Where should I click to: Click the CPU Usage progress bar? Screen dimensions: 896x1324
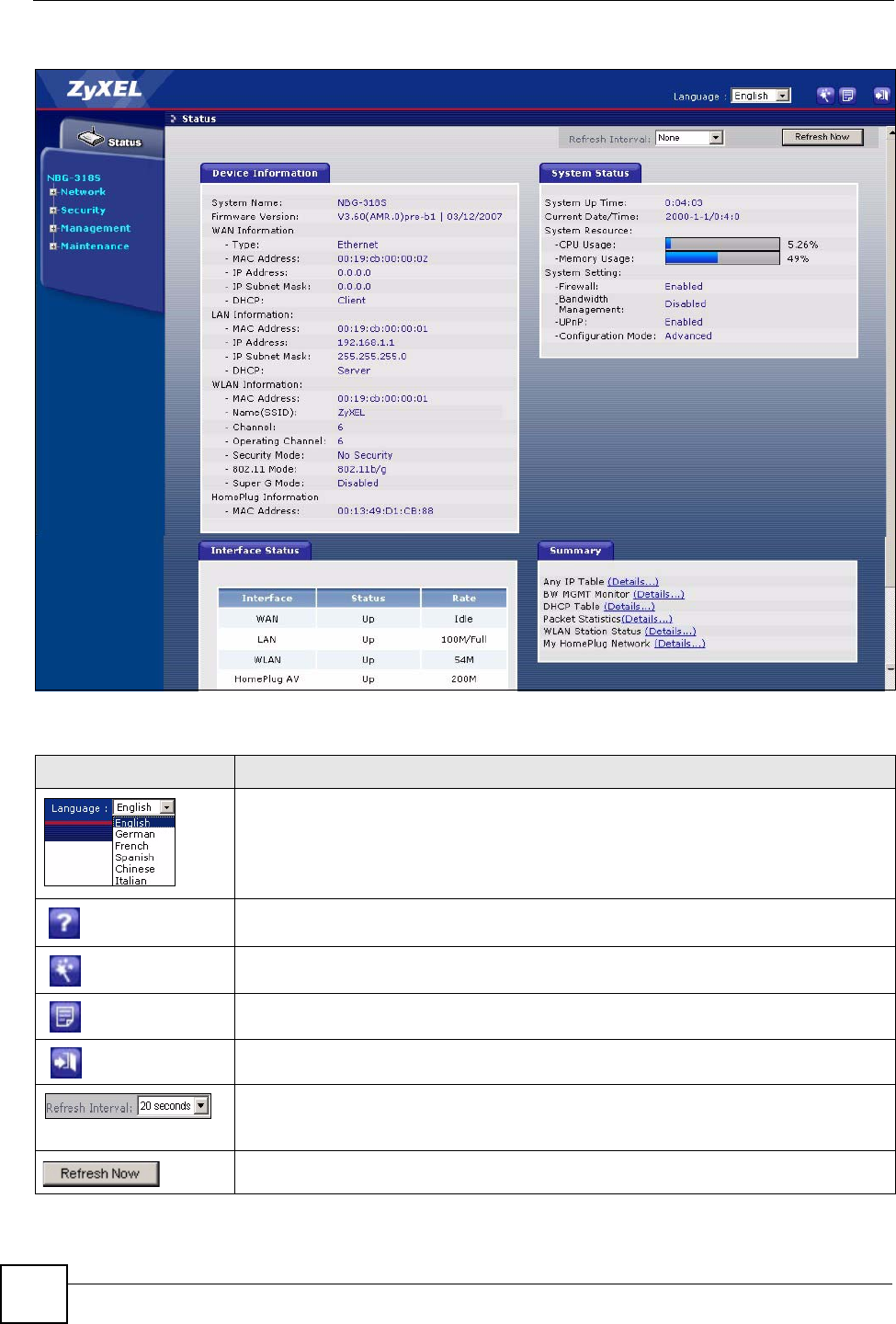tap(722, 245)
